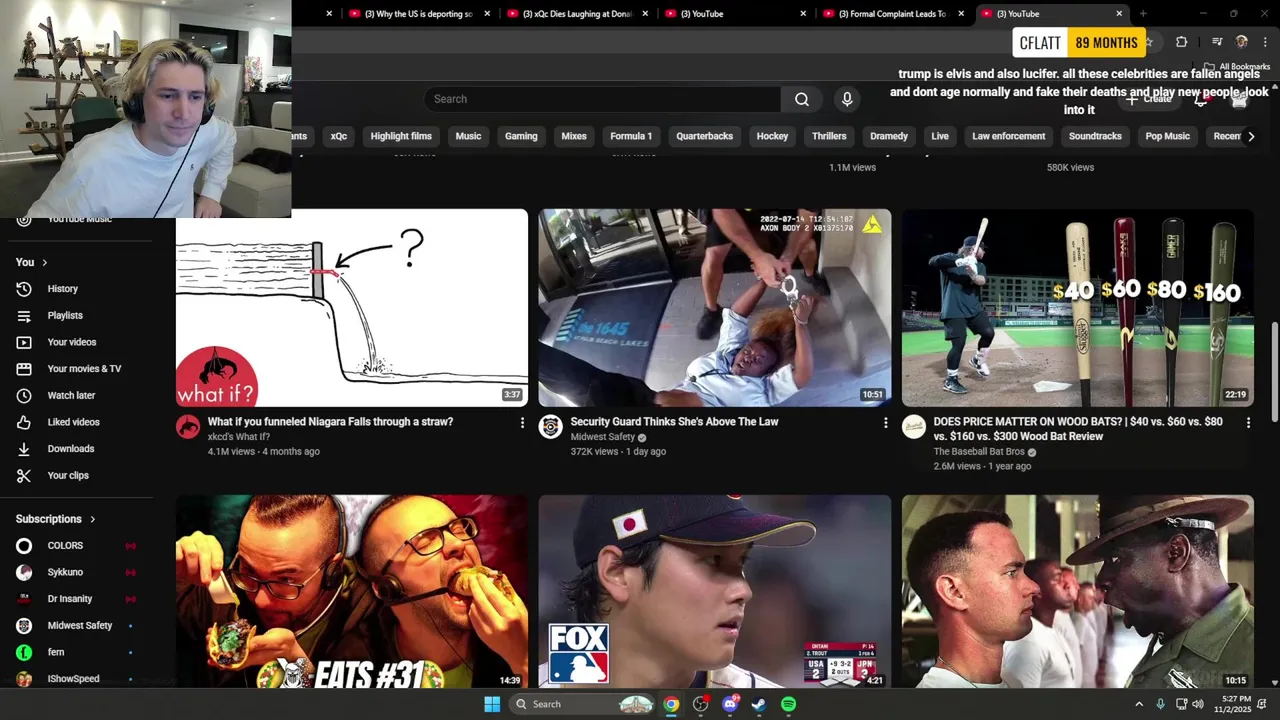The width and height of the screenshot is (1280, 720).
Task: Open new tab with plus button
Action: tap(1143, 14)
